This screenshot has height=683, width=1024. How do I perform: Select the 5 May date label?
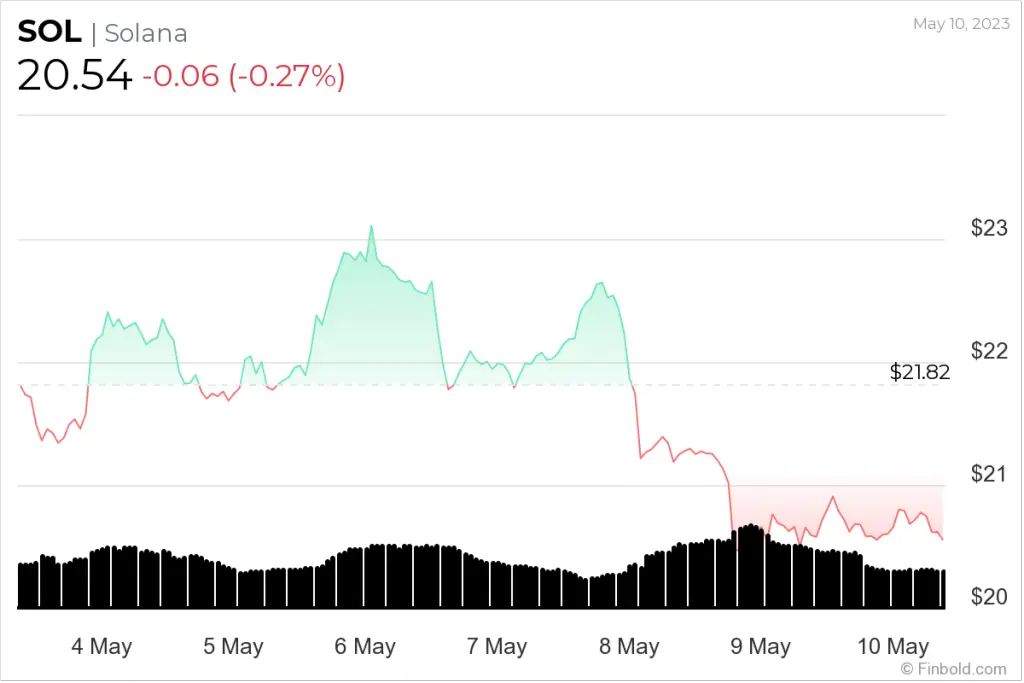[233, 646]
